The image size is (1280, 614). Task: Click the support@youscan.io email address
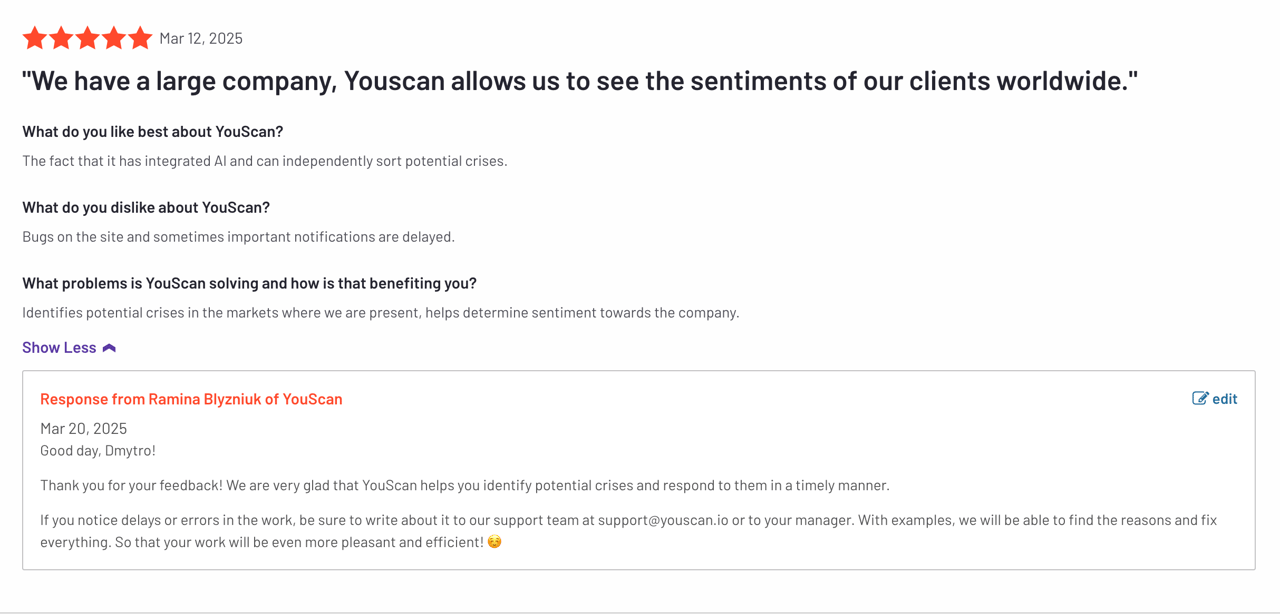click(663, 520)
